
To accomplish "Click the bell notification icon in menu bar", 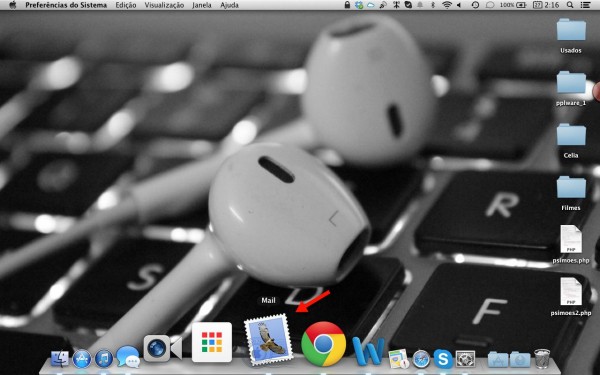I will 420,5.
